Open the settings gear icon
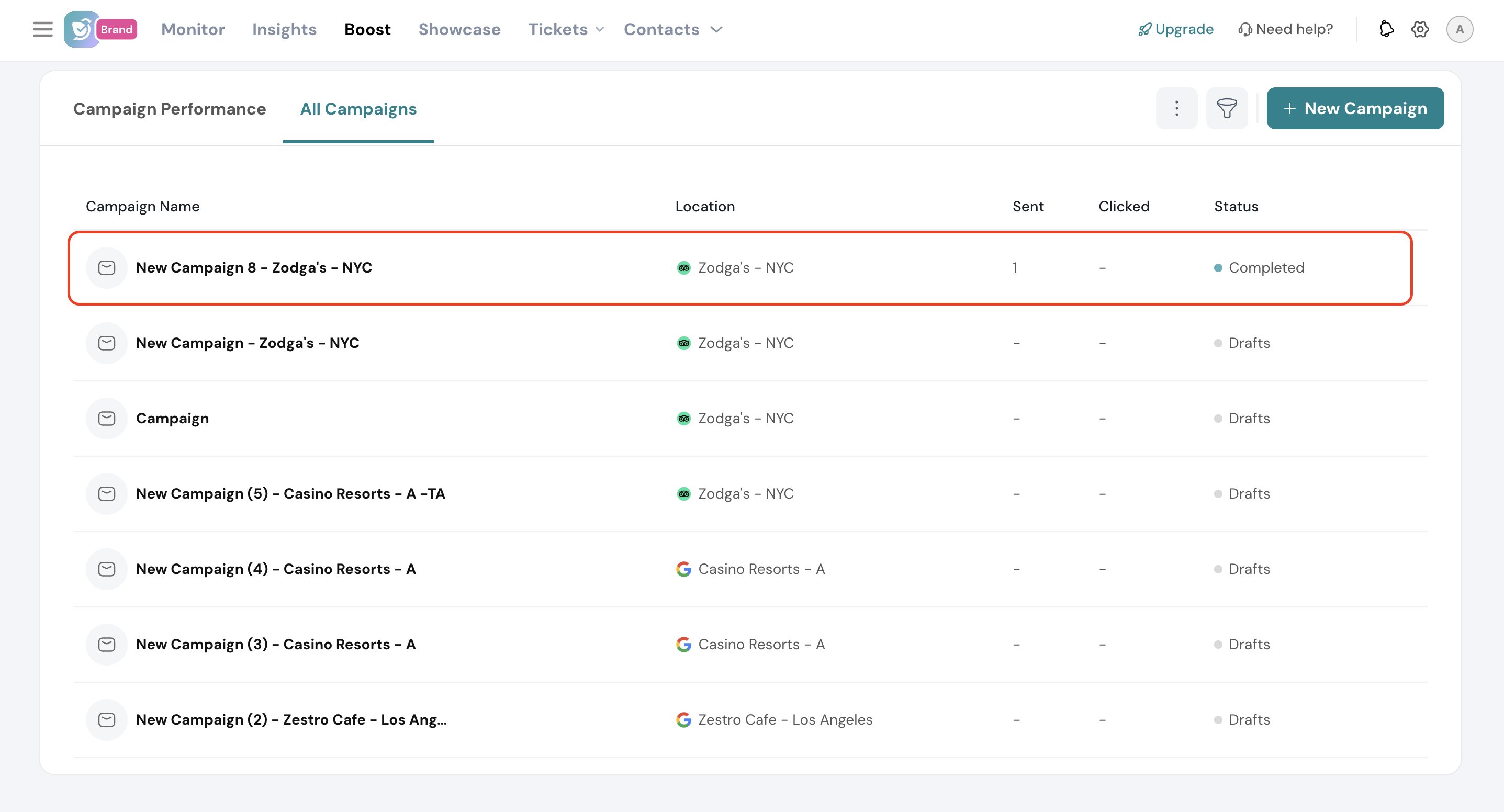 click(1420, 29)
